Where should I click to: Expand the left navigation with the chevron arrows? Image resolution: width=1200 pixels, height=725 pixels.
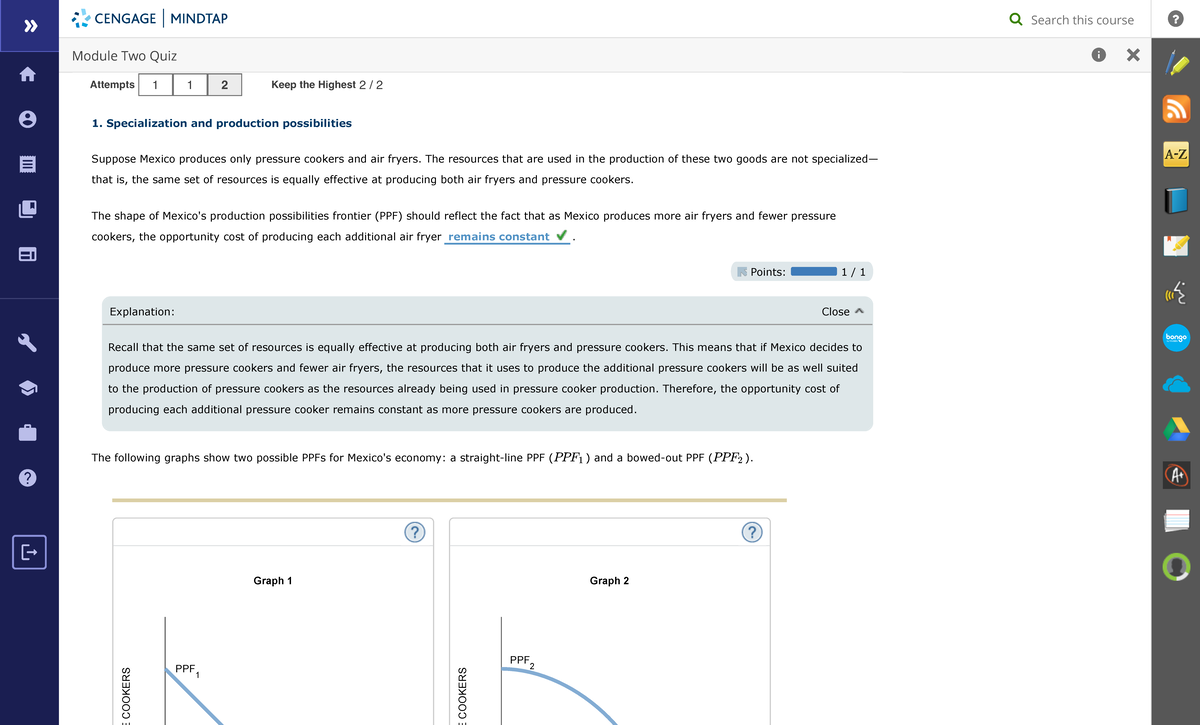pyautogui.click(x=29, y=24)
